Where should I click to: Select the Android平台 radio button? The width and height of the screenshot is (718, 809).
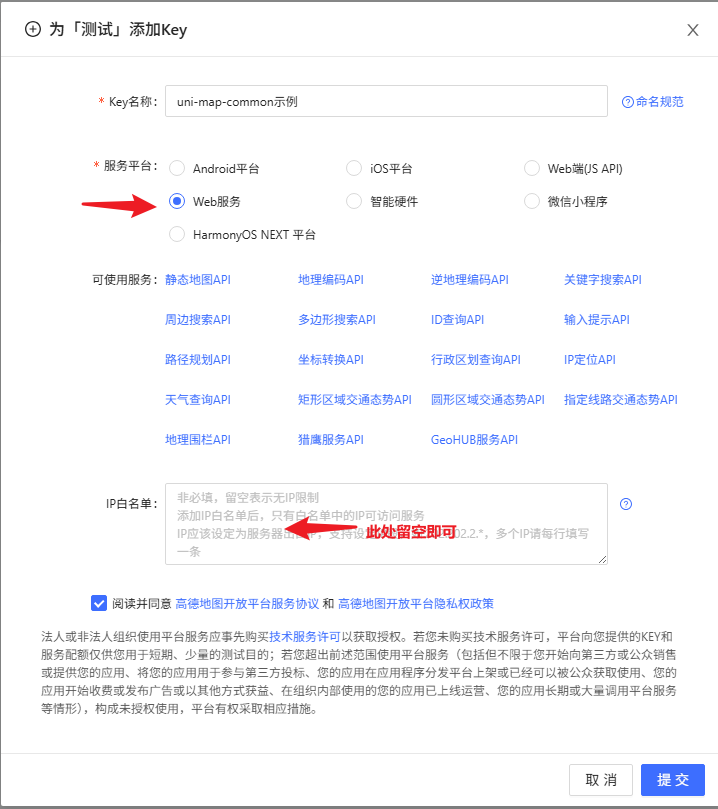[177, 169]
